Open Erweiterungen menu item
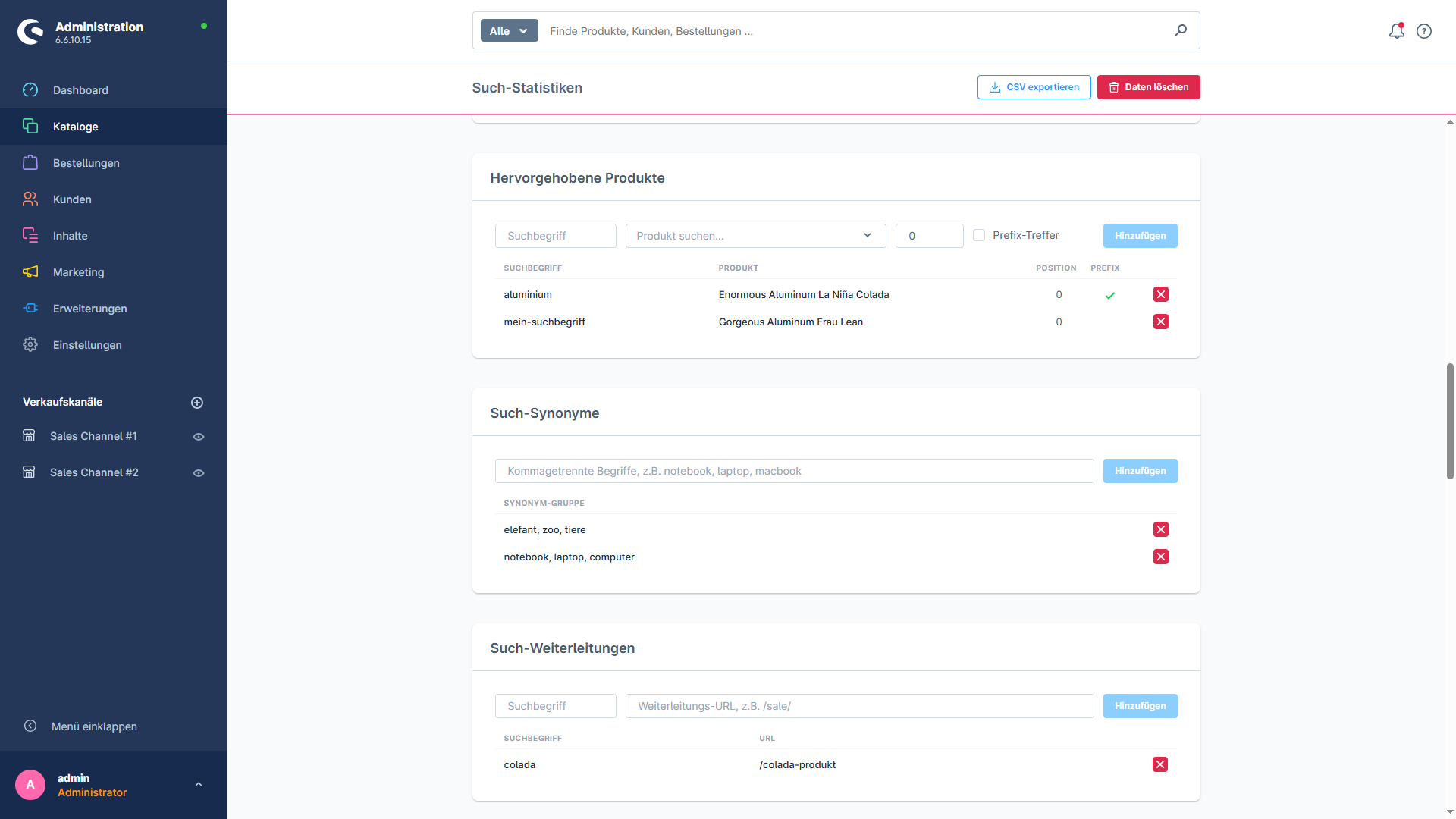This screenshot has width=1456, height=819. click(114, 309)
